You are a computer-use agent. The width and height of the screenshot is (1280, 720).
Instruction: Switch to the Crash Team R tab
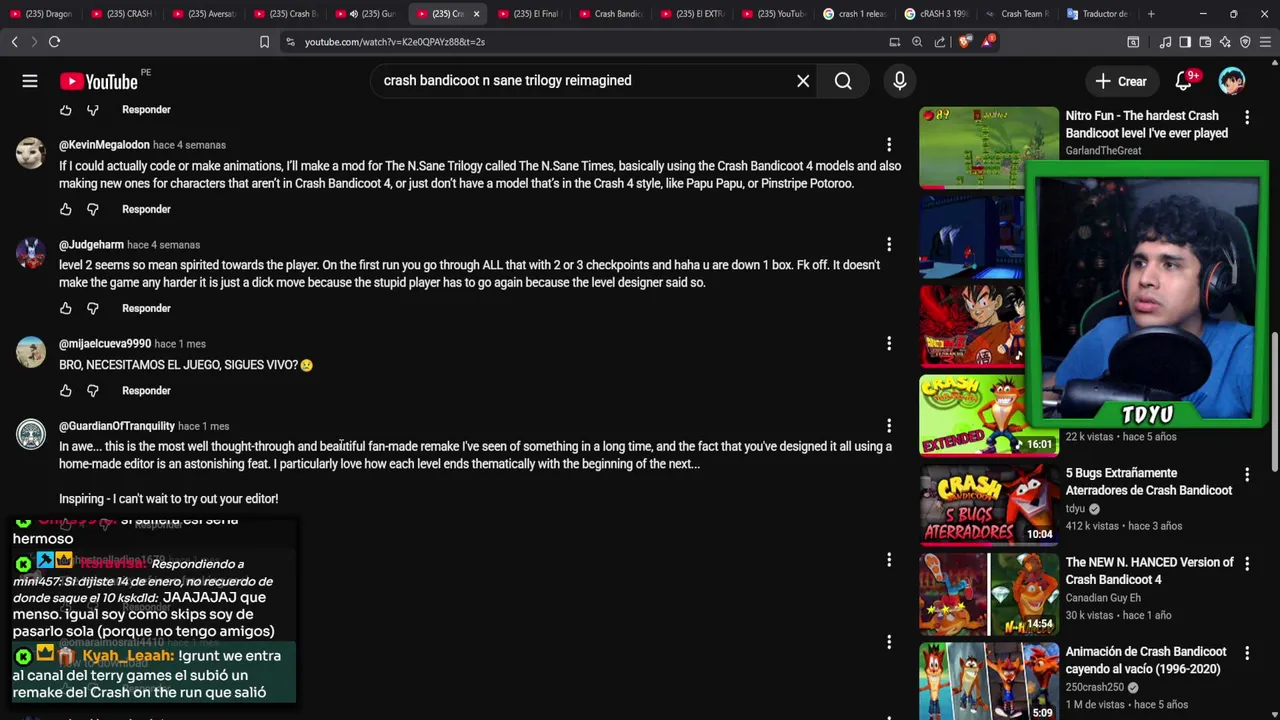pos(1017,14)
